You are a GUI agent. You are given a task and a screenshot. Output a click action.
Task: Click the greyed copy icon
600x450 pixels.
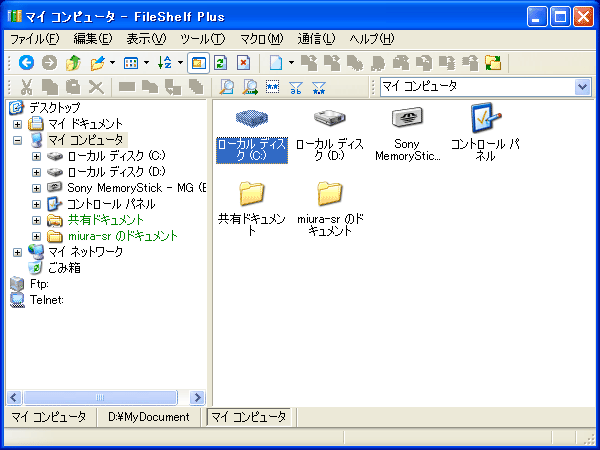click(x=50, y=87)
